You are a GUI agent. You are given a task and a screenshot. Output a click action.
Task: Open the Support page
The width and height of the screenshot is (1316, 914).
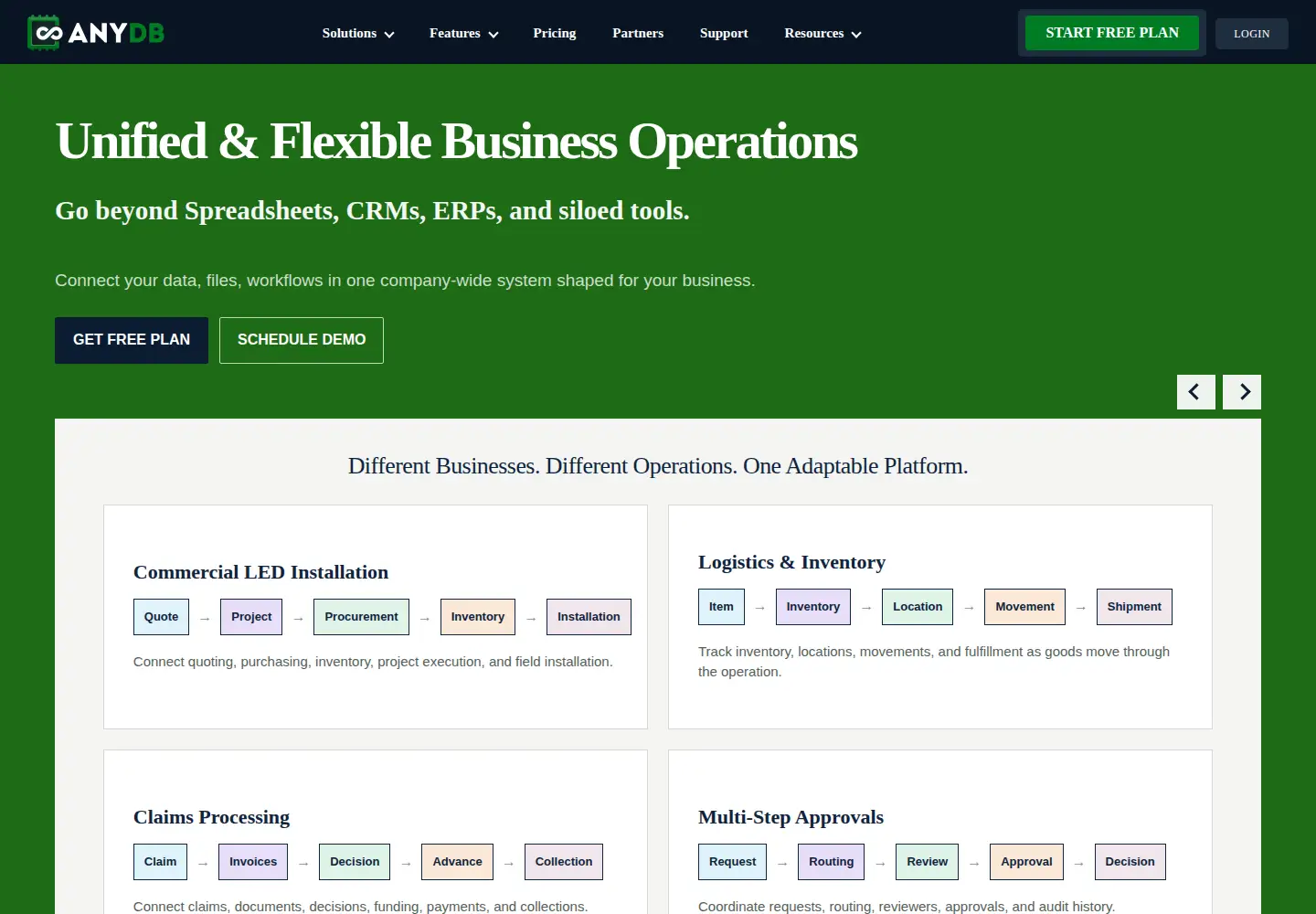coord(724,33)
